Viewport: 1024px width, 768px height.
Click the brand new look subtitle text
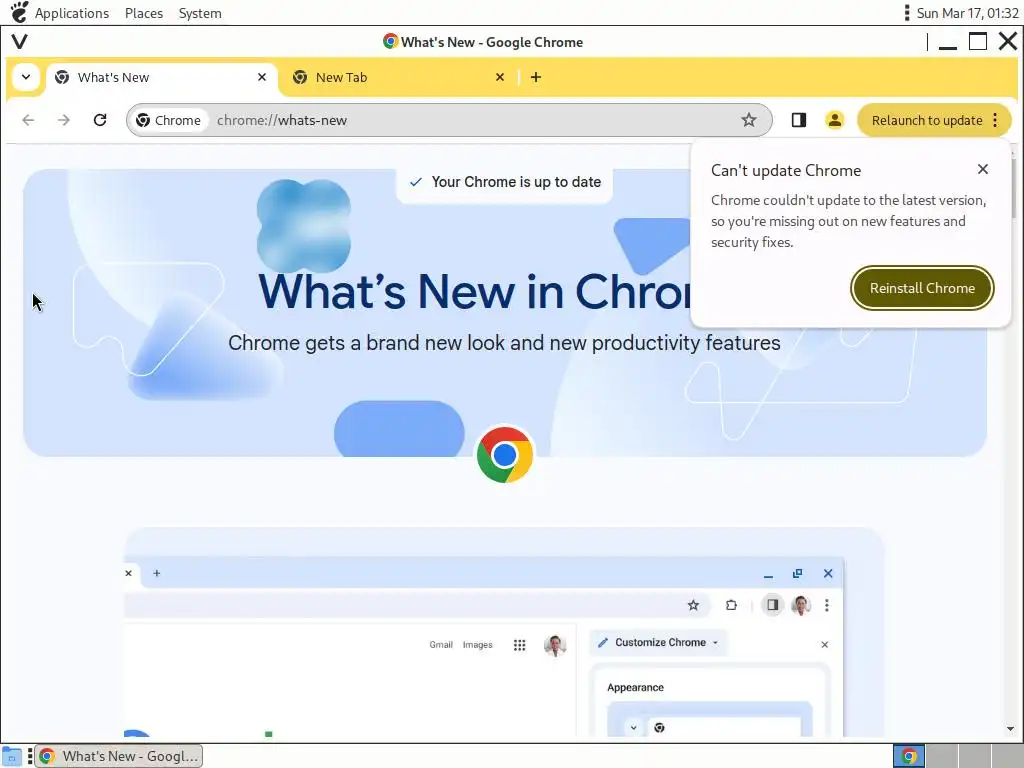504,343
